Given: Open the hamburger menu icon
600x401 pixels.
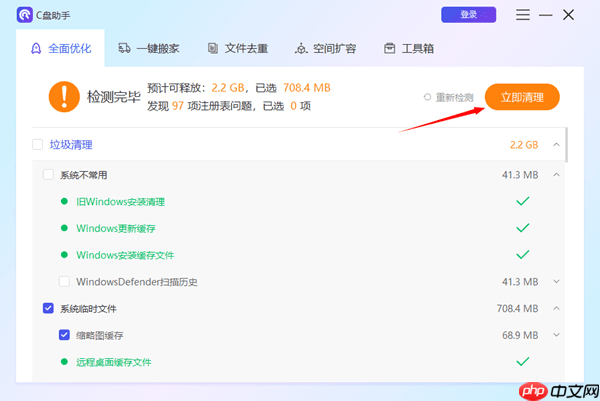Looking at the screenshot, I should click(523, 15).
